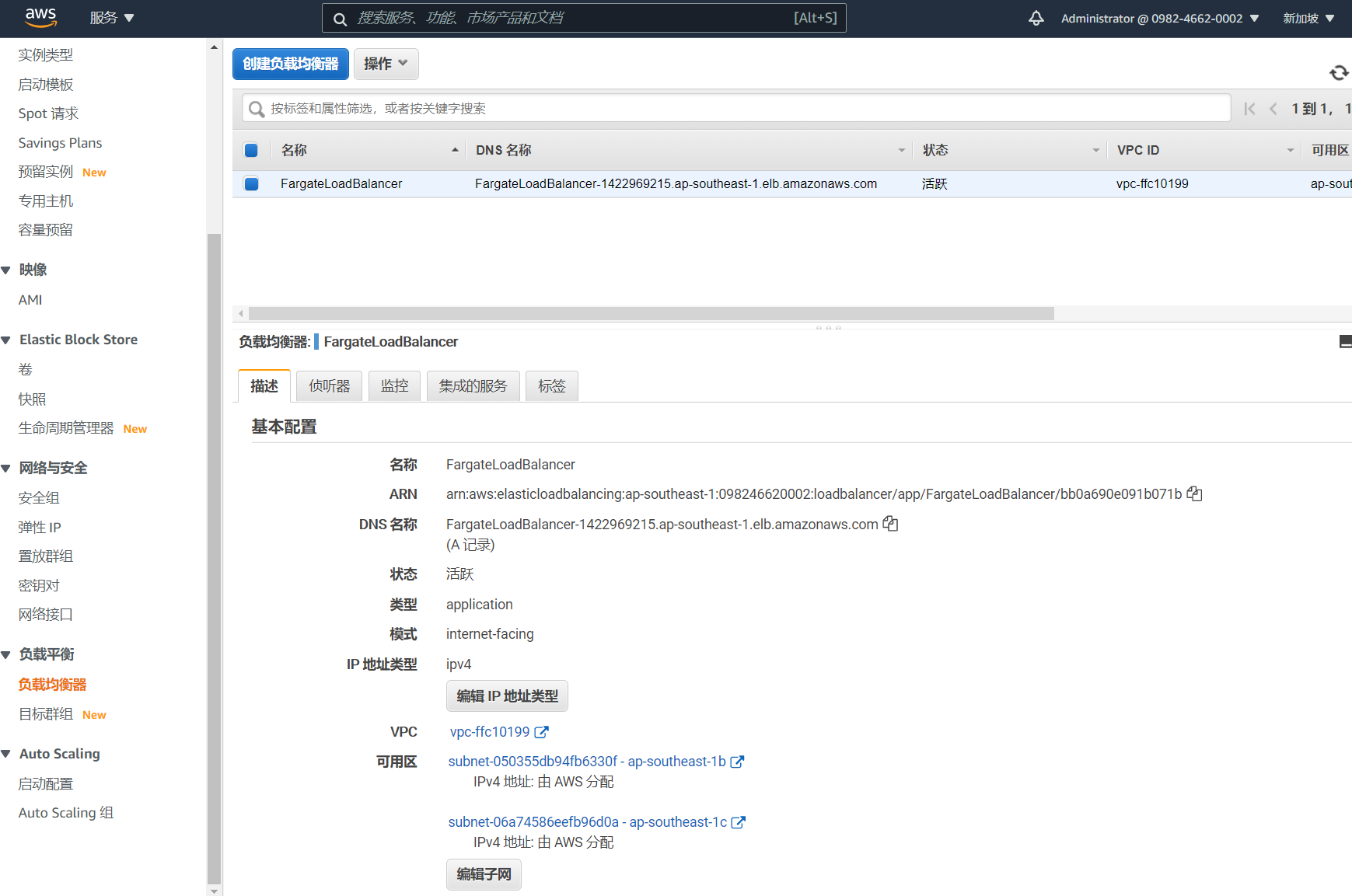
Task: Open the AWS home logo
Action: click(40, 17)
